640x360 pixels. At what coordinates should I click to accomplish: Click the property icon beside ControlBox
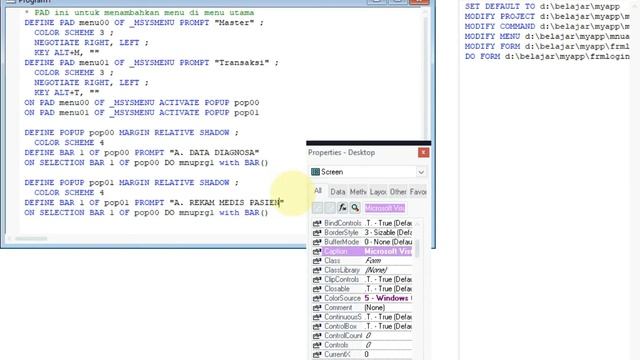pos(317,327)
